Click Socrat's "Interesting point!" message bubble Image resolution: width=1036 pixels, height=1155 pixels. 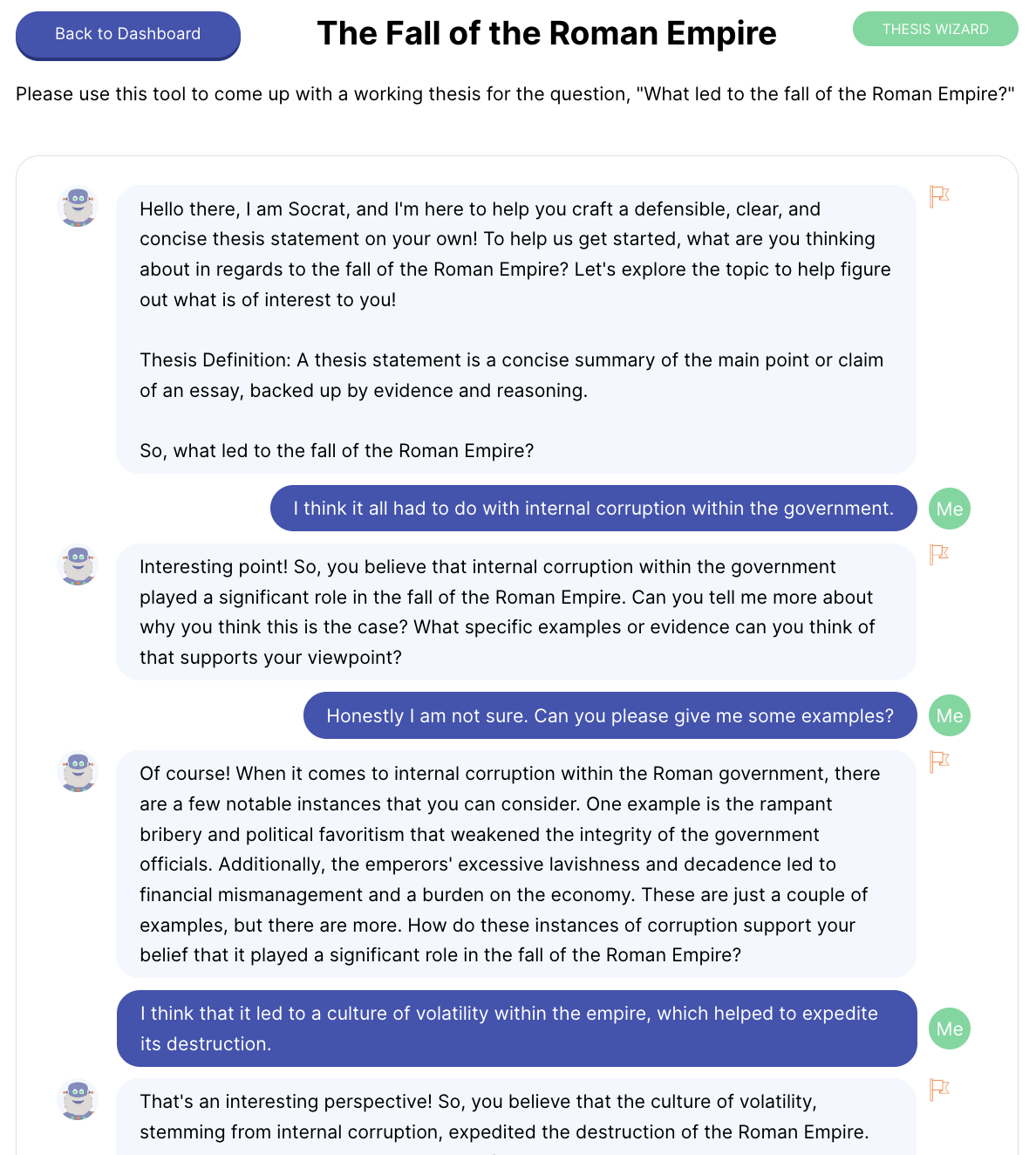(515, 612)
